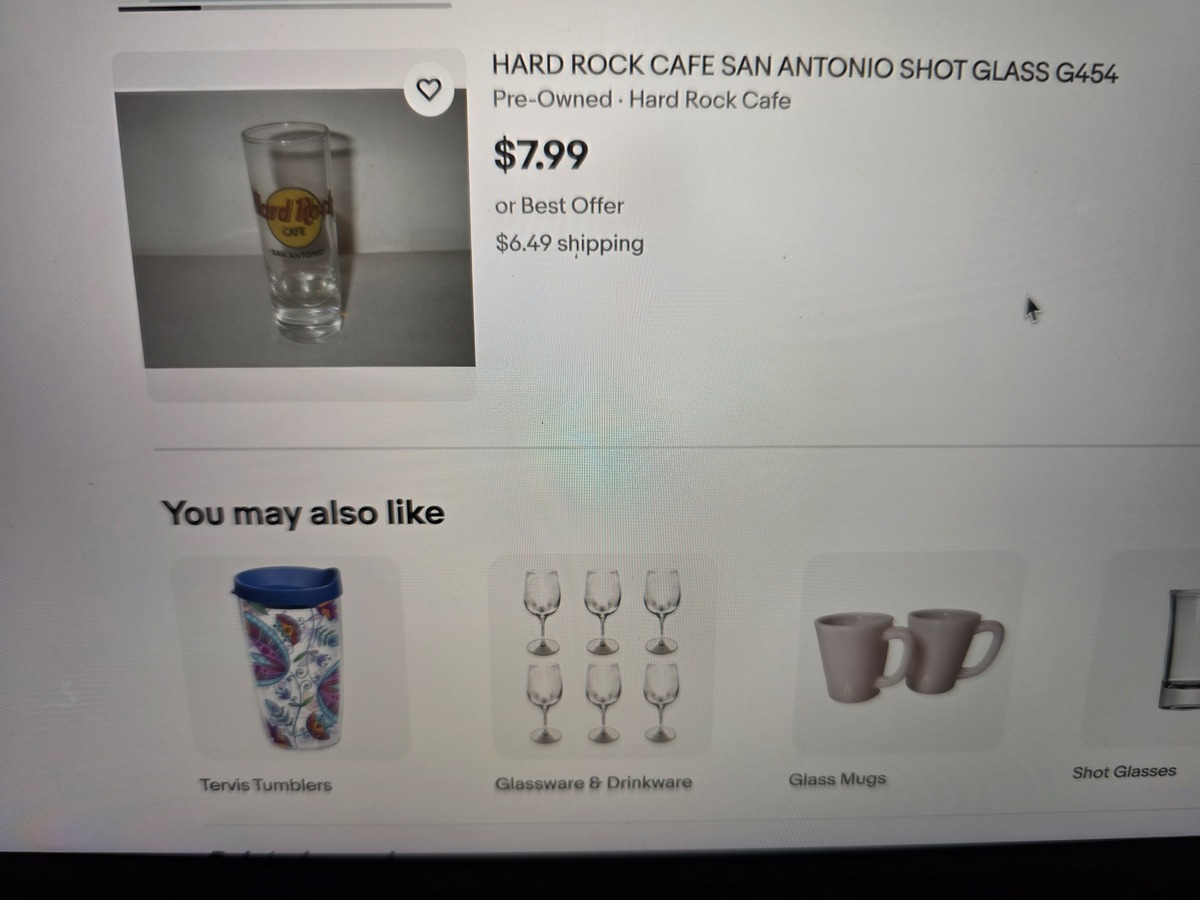
Task: Open the Tervis Tumblers category label
Action: click(265, 784)
